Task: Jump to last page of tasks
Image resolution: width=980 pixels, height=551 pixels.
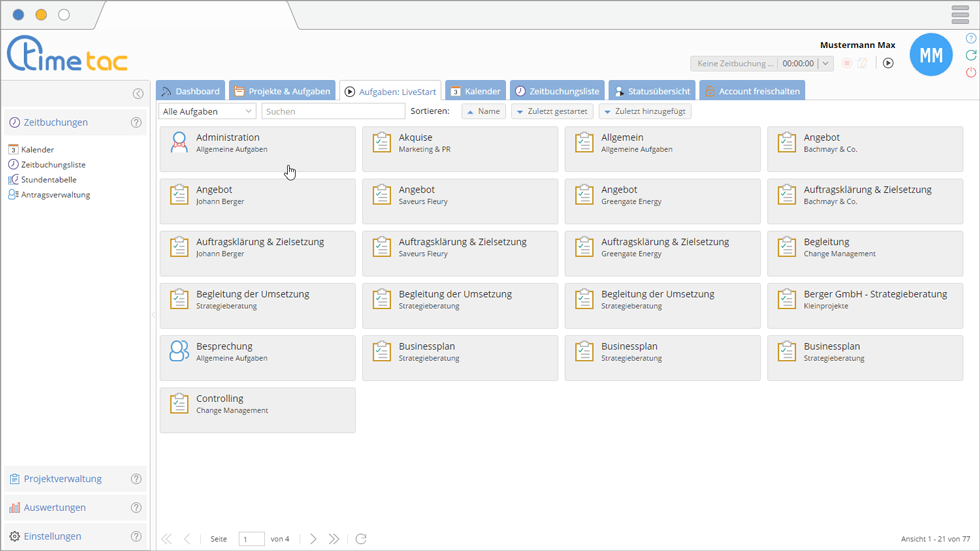Action: point(334,539)
